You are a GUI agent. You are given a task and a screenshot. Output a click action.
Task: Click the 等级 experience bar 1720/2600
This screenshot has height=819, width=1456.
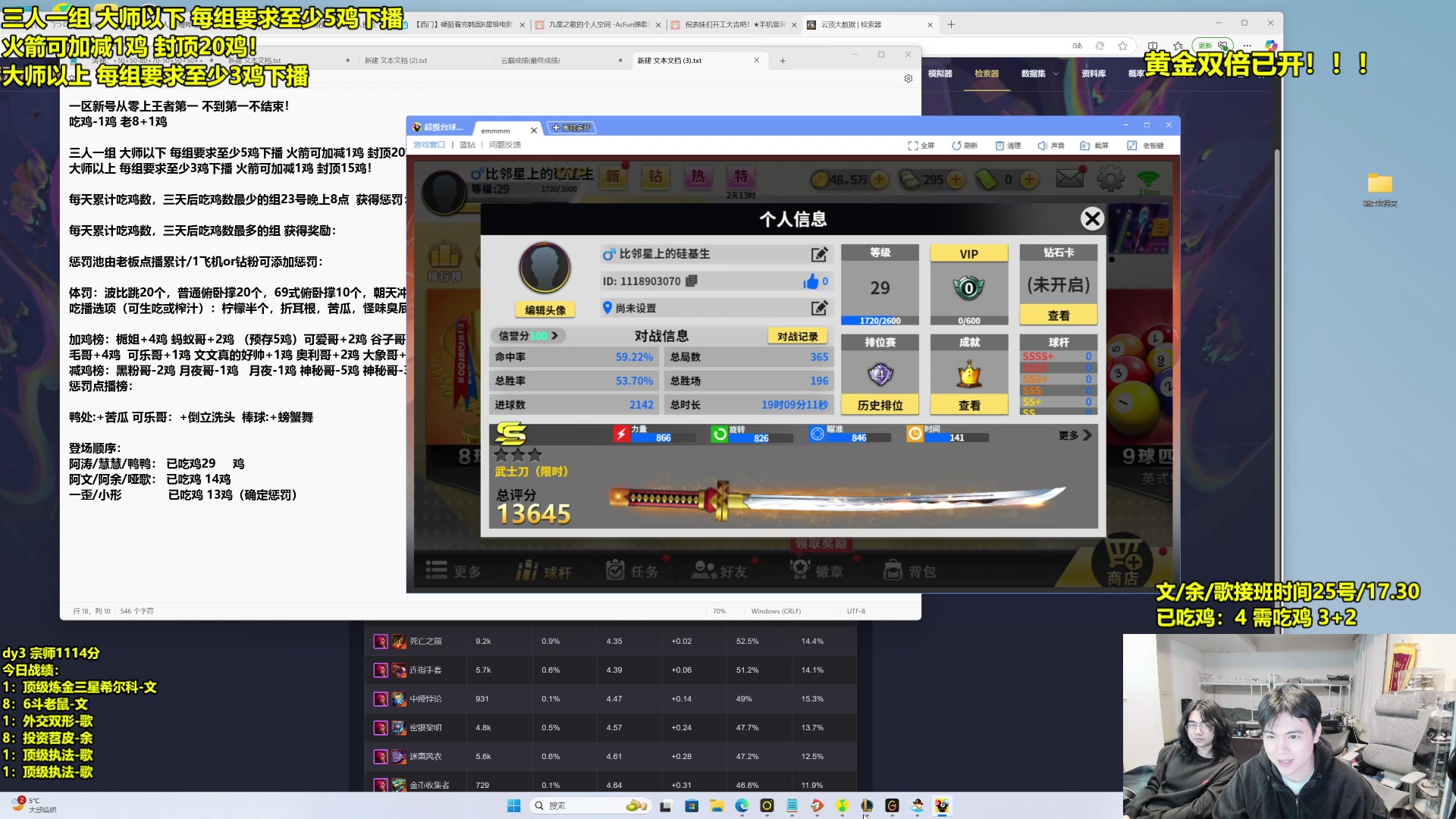coord(880,321)
